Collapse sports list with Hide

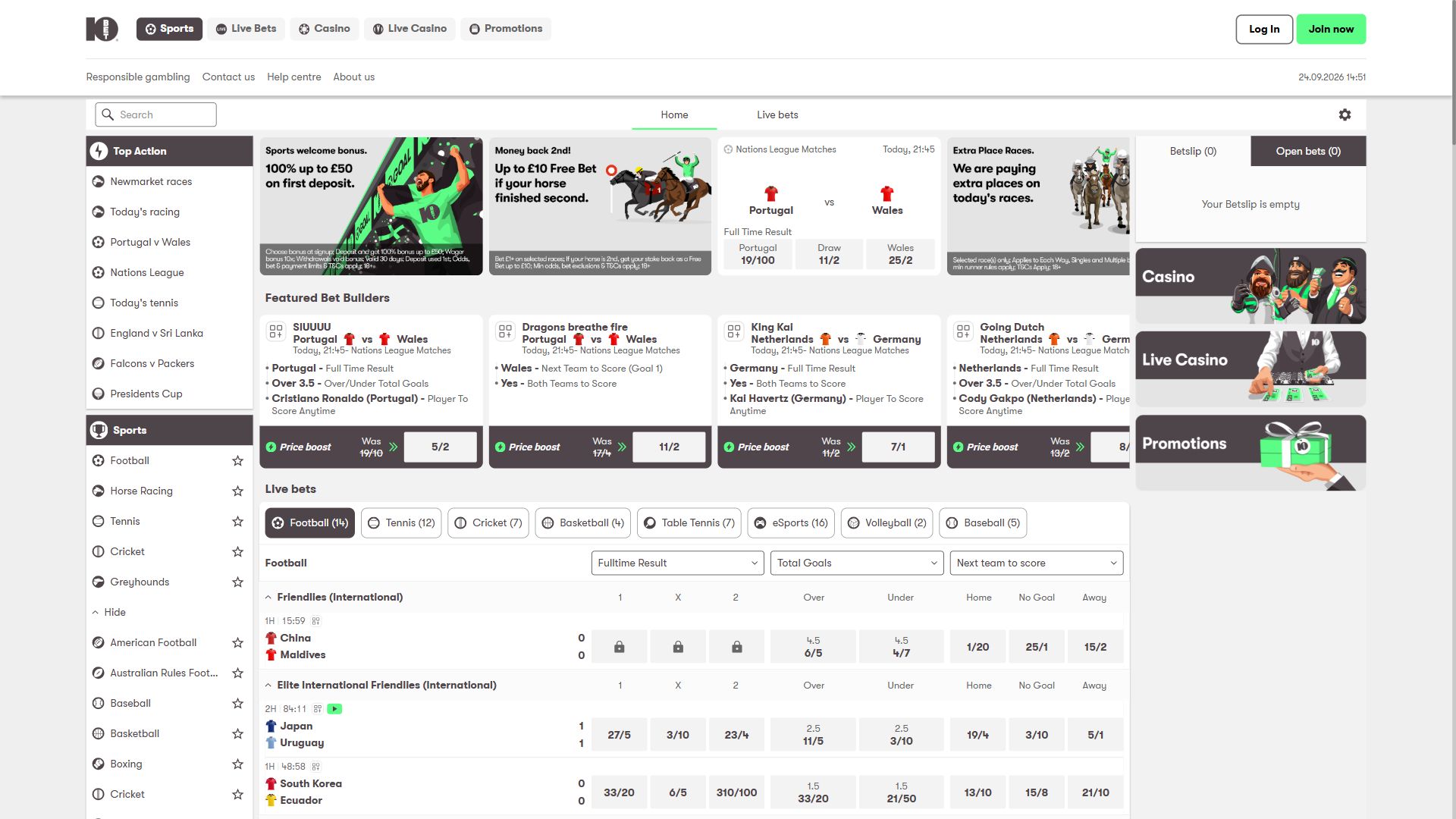pyautogui.click(x=109, y=612)
